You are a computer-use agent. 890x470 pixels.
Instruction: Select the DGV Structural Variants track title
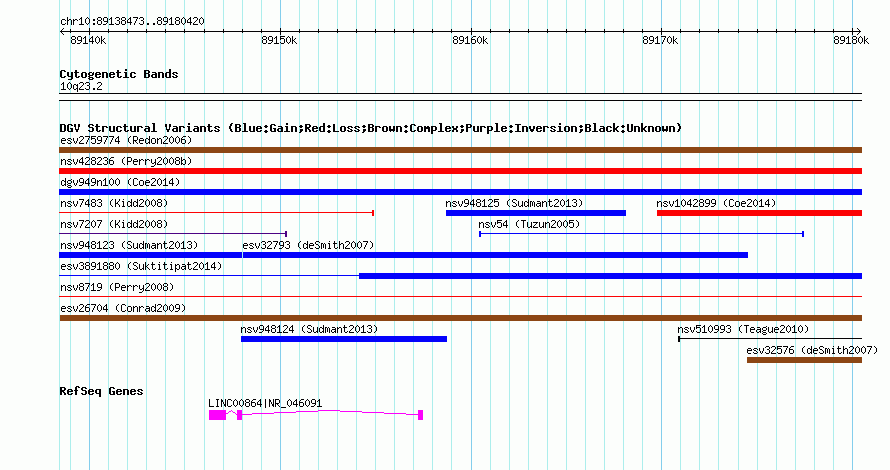tap(370, 128)
